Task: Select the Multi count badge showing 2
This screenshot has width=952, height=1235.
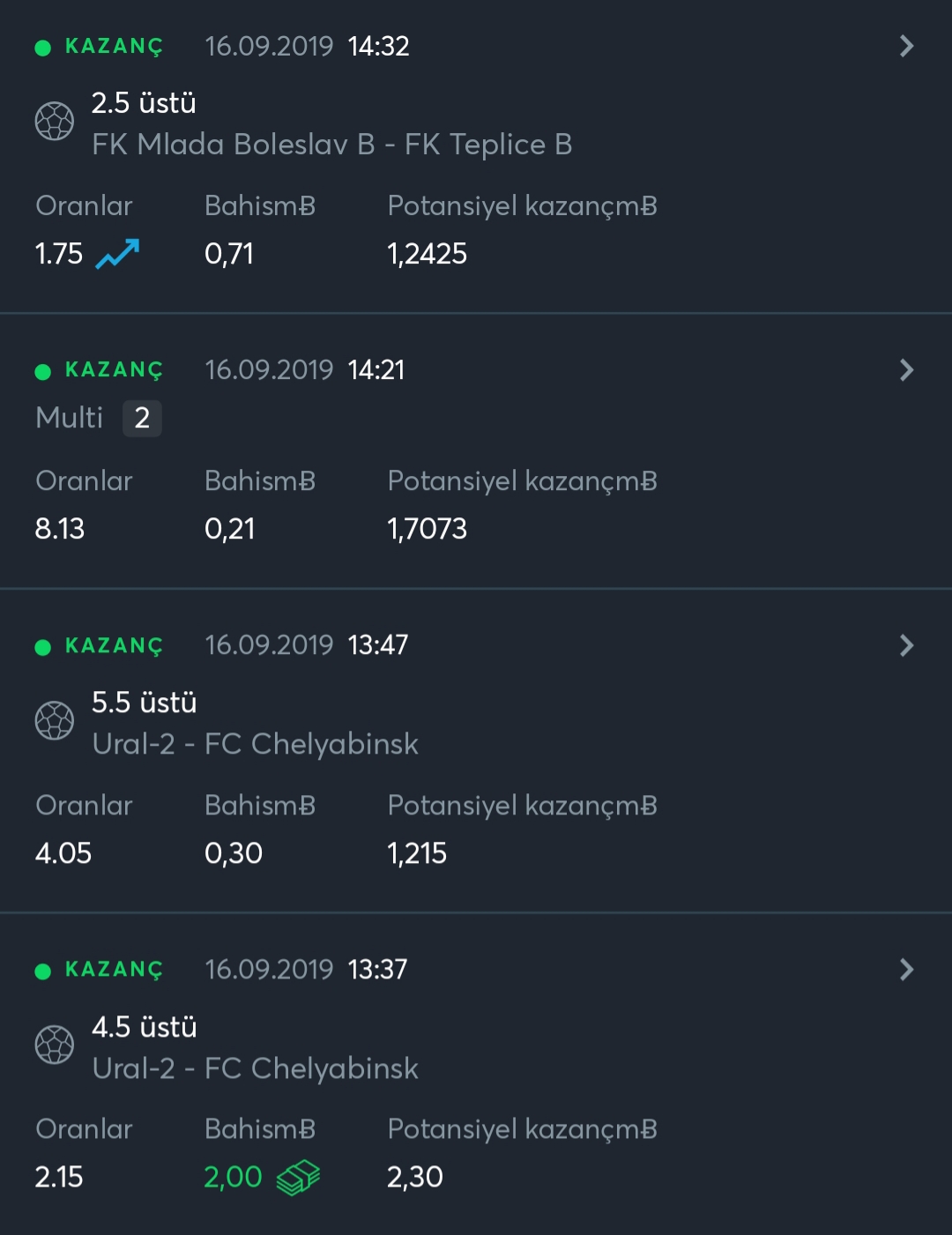Action: (142, 418)
